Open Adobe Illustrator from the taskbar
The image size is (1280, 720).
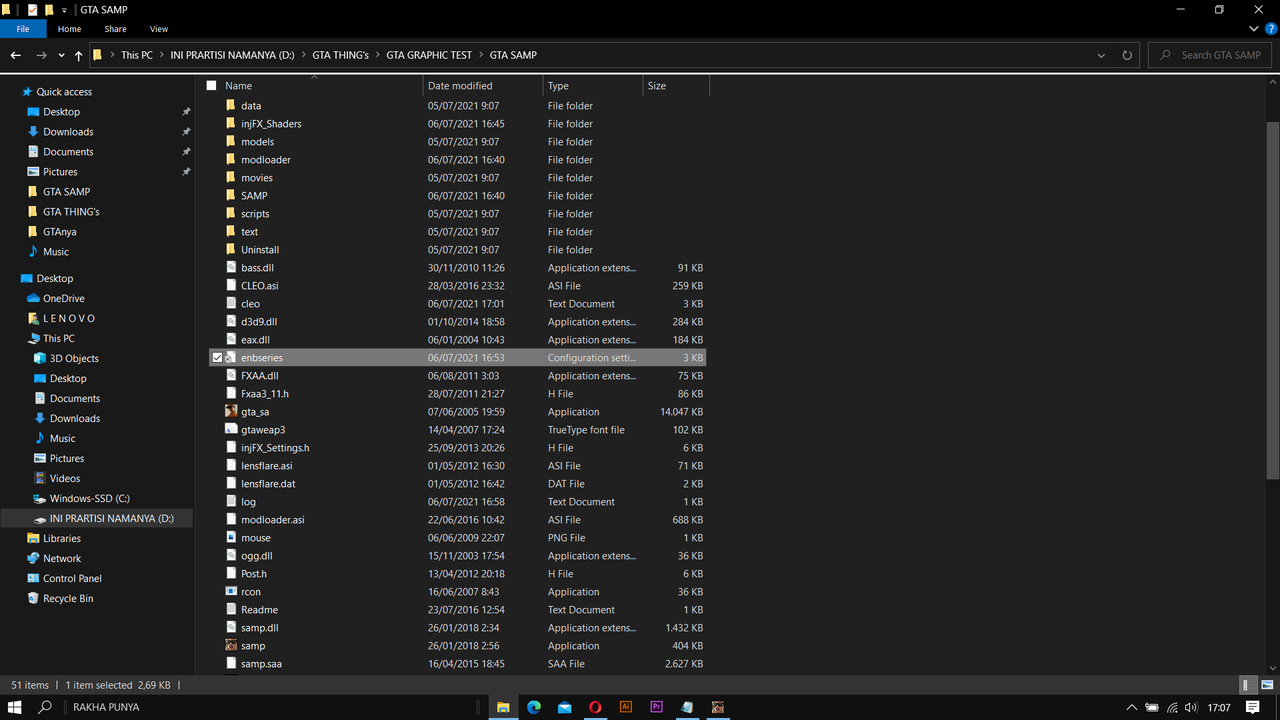[x=626, y=707]
